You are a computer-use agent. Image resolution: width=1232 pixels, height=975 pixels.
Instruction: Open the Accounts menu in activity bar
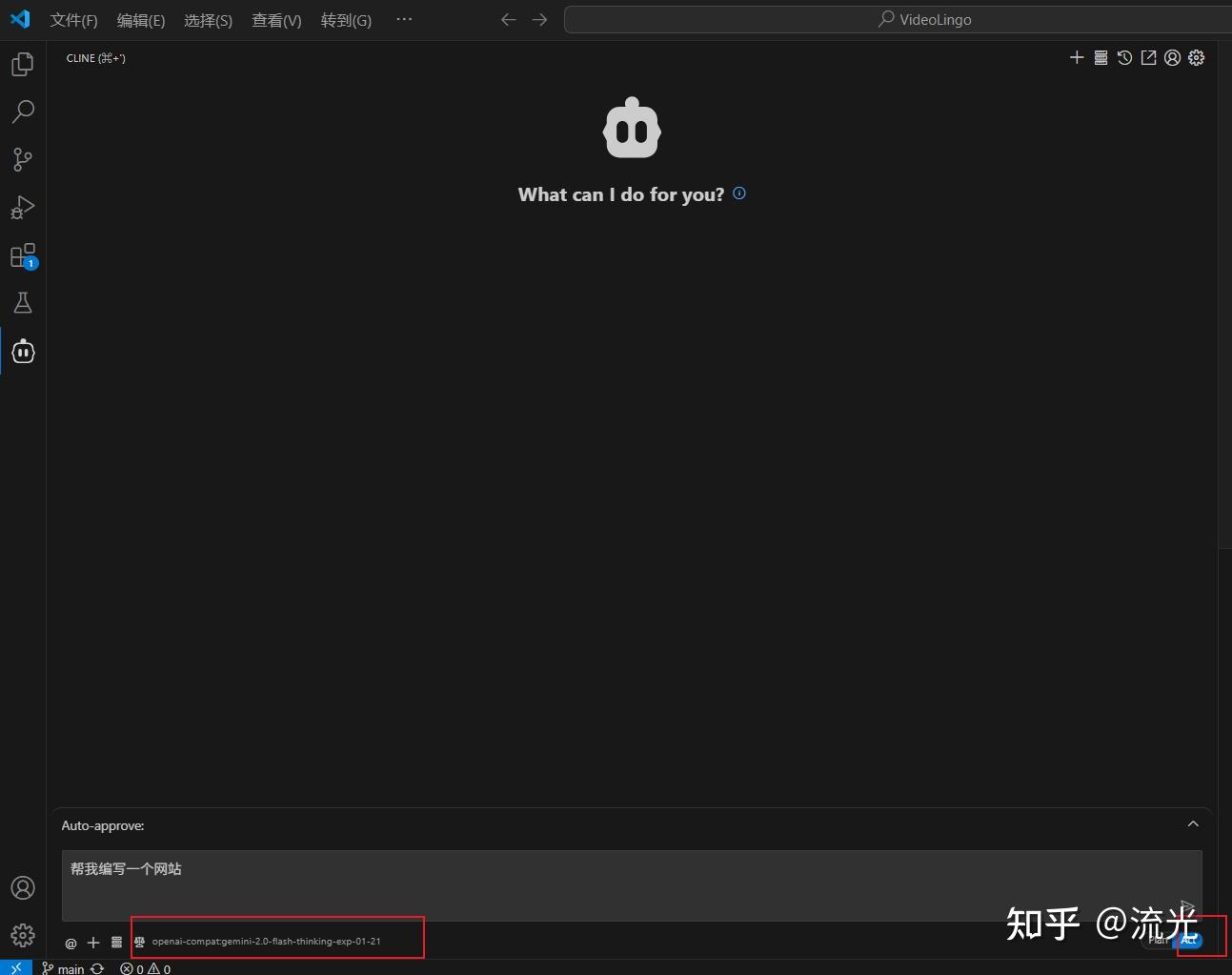pyautogui.click(x=23, y=888)
